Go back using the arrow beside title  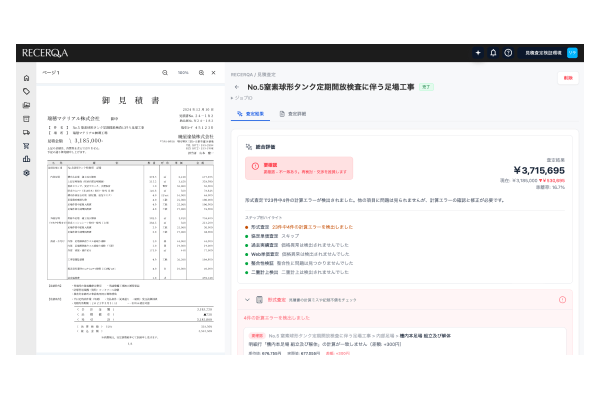click(x=235, y=87)
